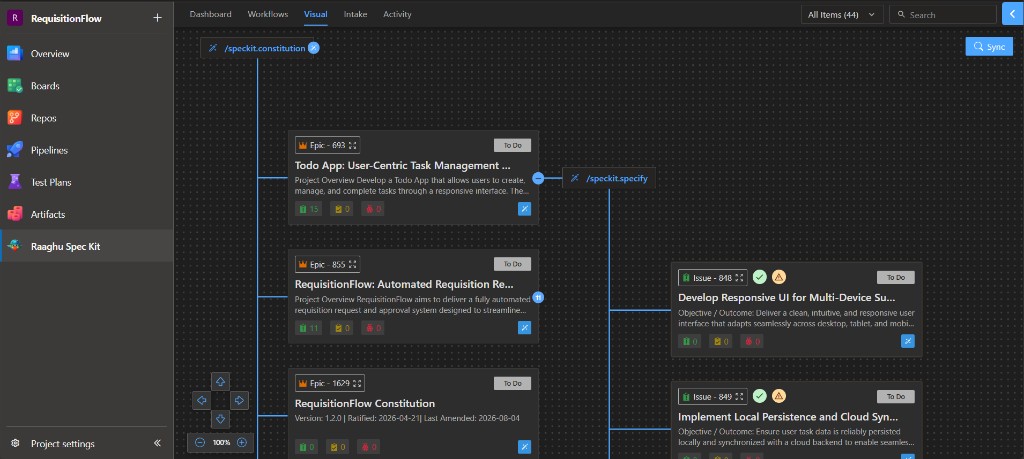This screenshot has height=459, width=1024.
Task: Click To Do status on Epic 1629
Action: 512,383
